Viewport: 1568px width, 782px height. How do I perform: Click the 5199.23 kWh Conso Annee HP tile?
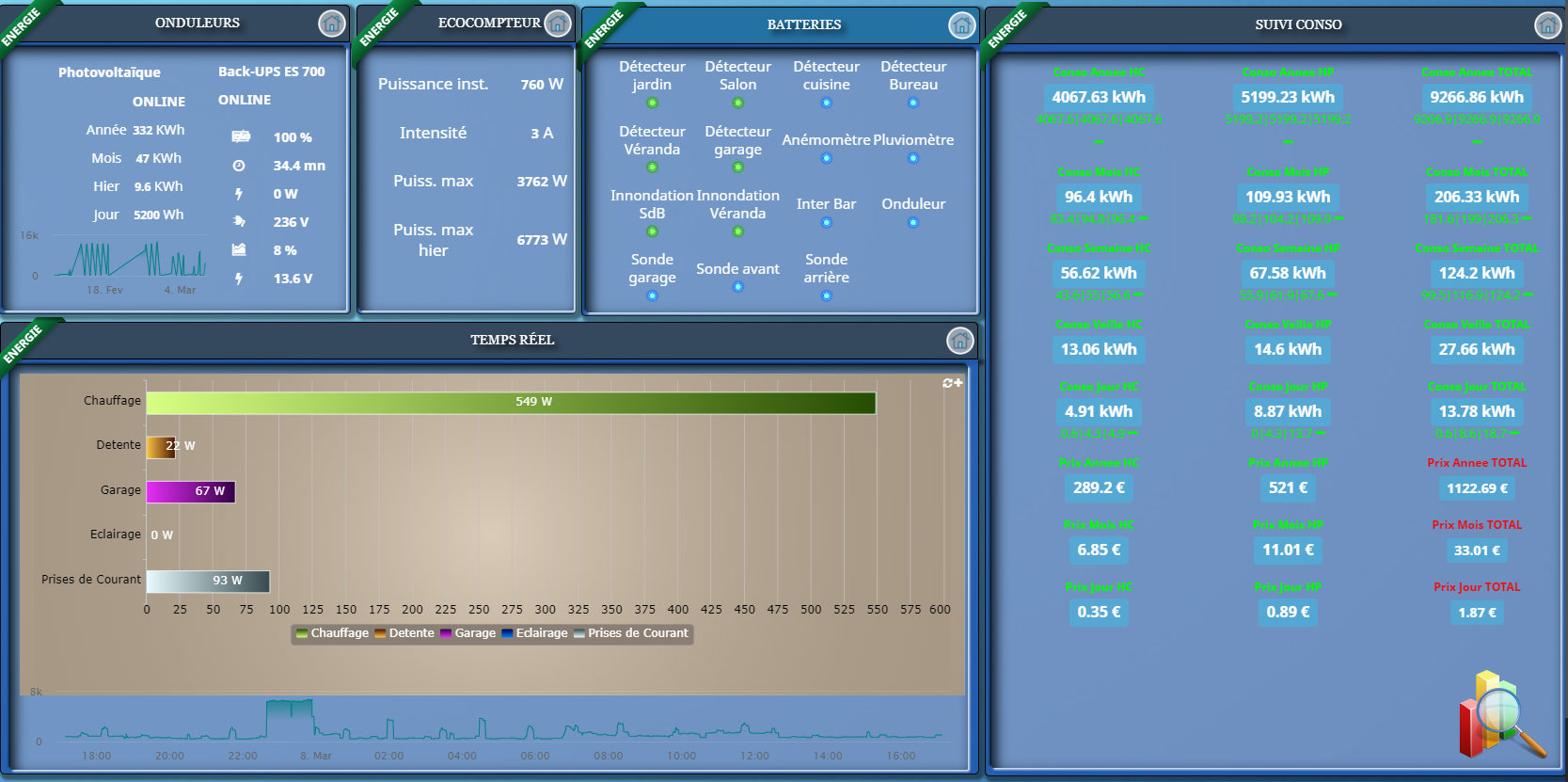coord(1288,97)
